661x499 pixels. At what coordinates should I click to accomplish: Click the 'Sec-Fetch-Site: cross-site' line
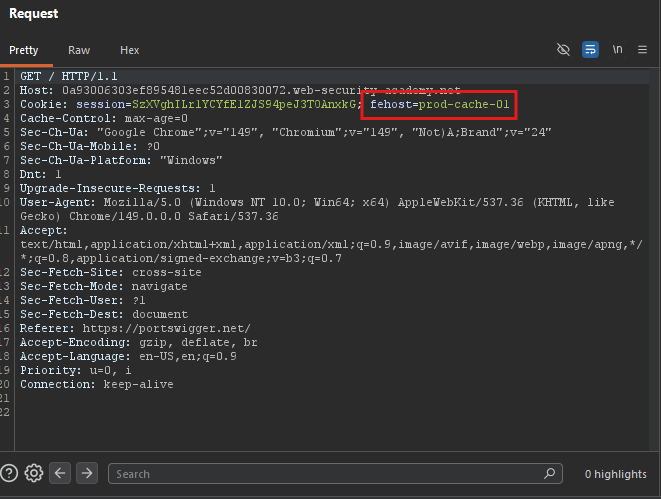point(110,272)
